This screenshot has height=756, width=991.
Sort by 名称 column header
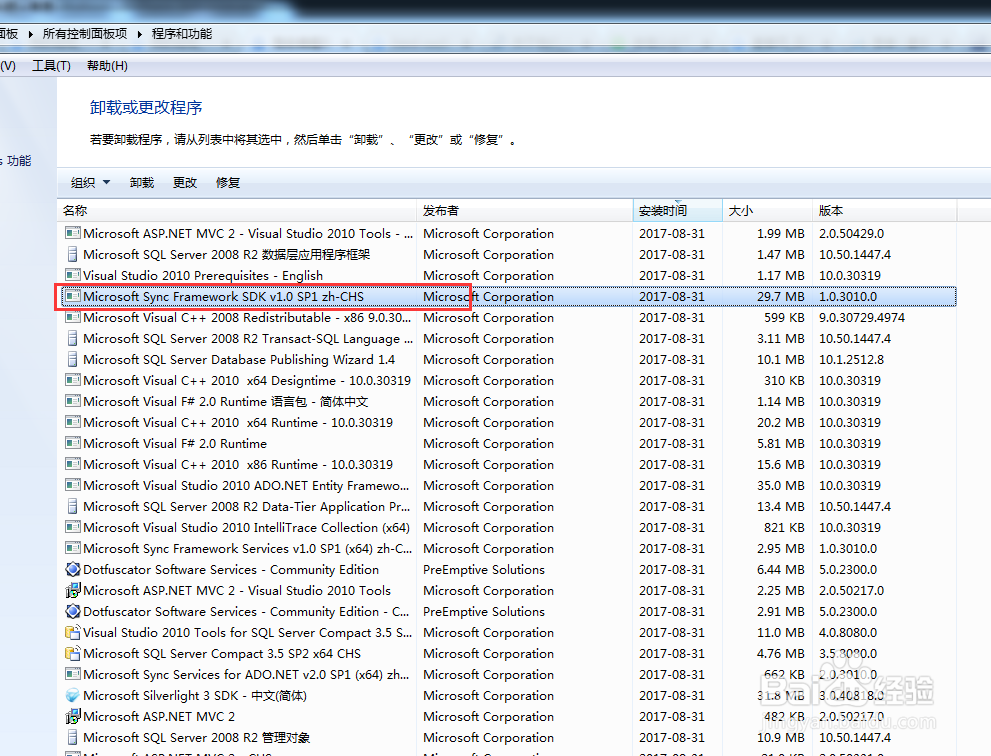point(237,210)
